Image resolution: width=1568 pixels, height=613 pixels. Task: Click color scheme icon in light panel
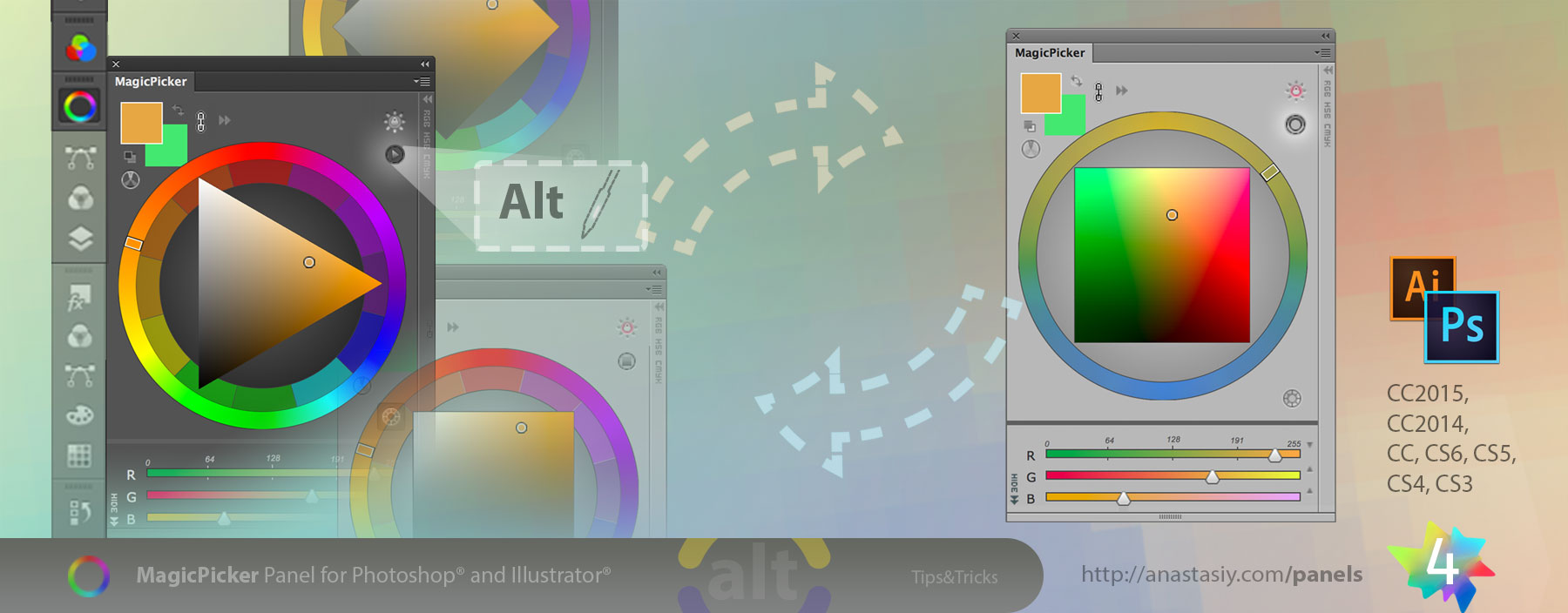coord(1031,149)
